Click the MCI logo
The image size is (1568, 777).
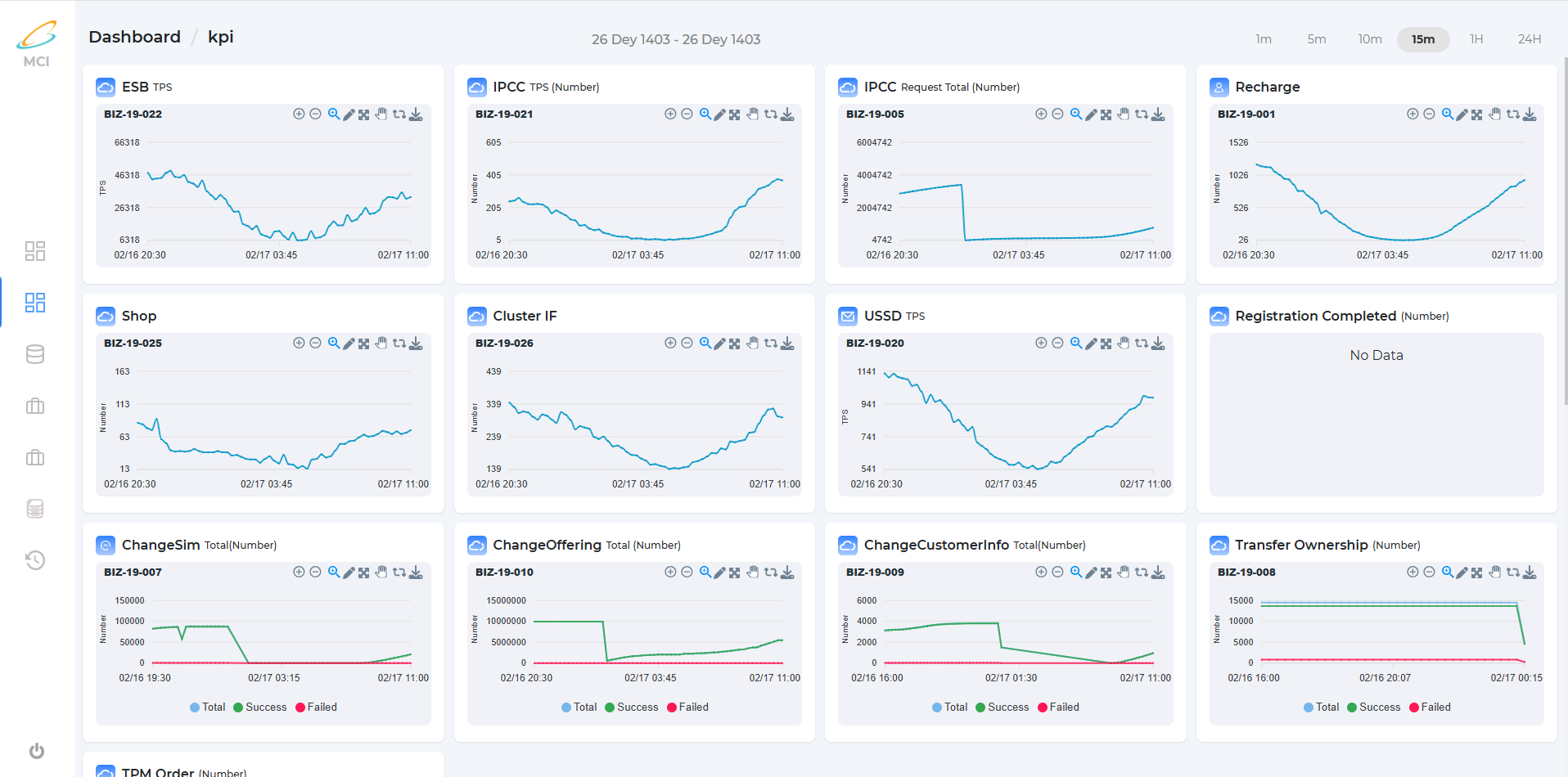pos(37,44)
